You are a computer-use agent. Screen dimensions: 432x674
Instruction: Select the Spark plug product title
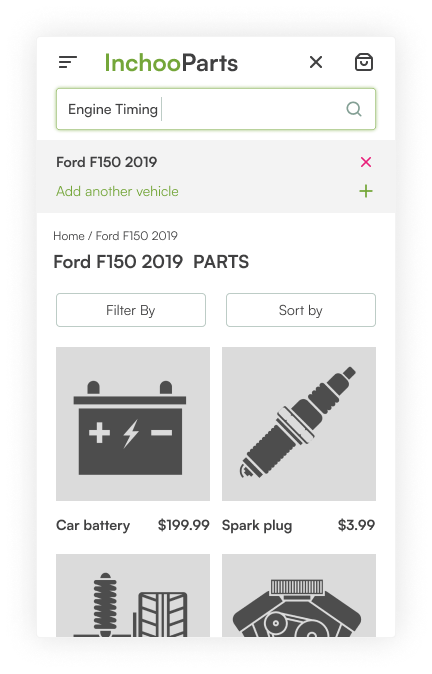[x=257, y=525]
